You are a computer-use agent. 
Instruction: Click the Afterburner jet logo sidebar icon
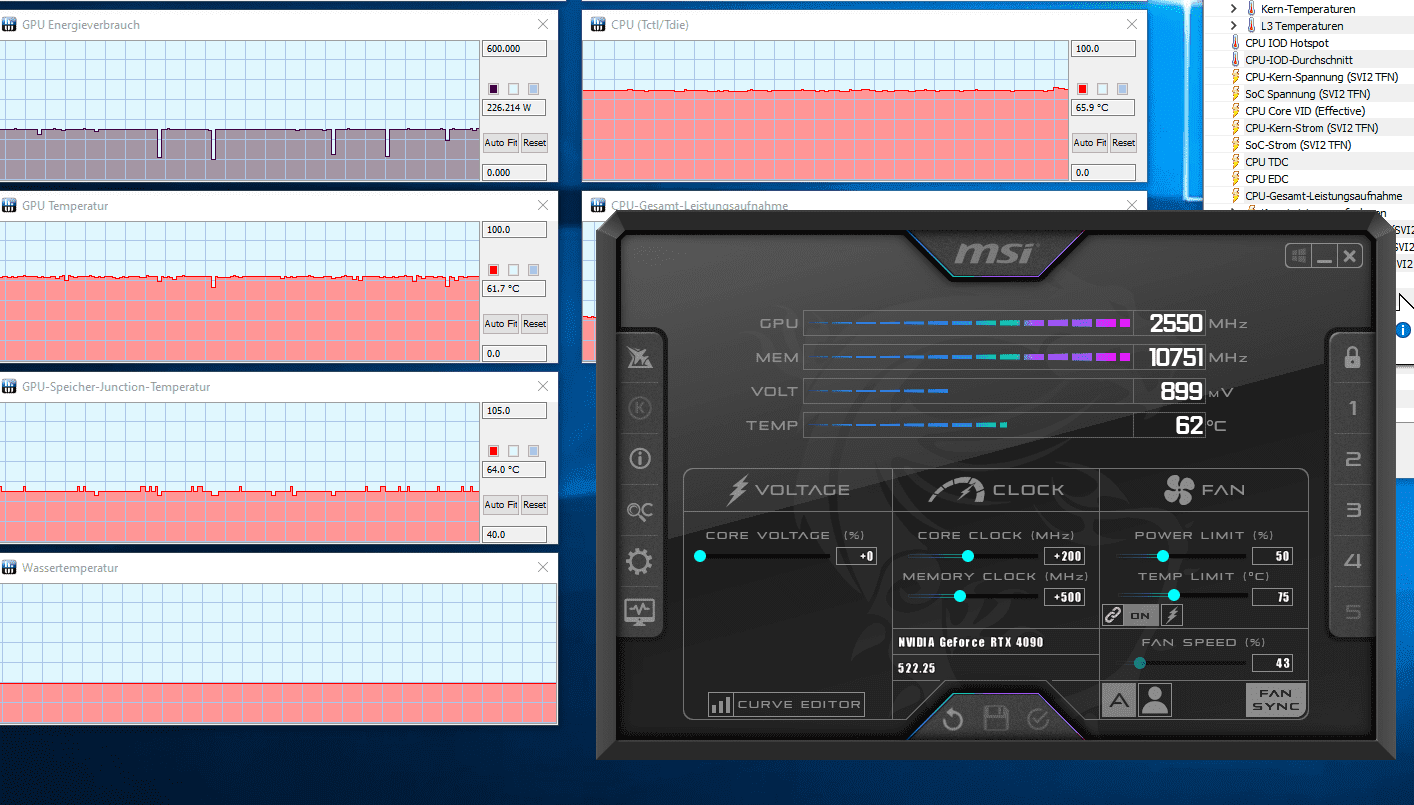tap(639, 357)
